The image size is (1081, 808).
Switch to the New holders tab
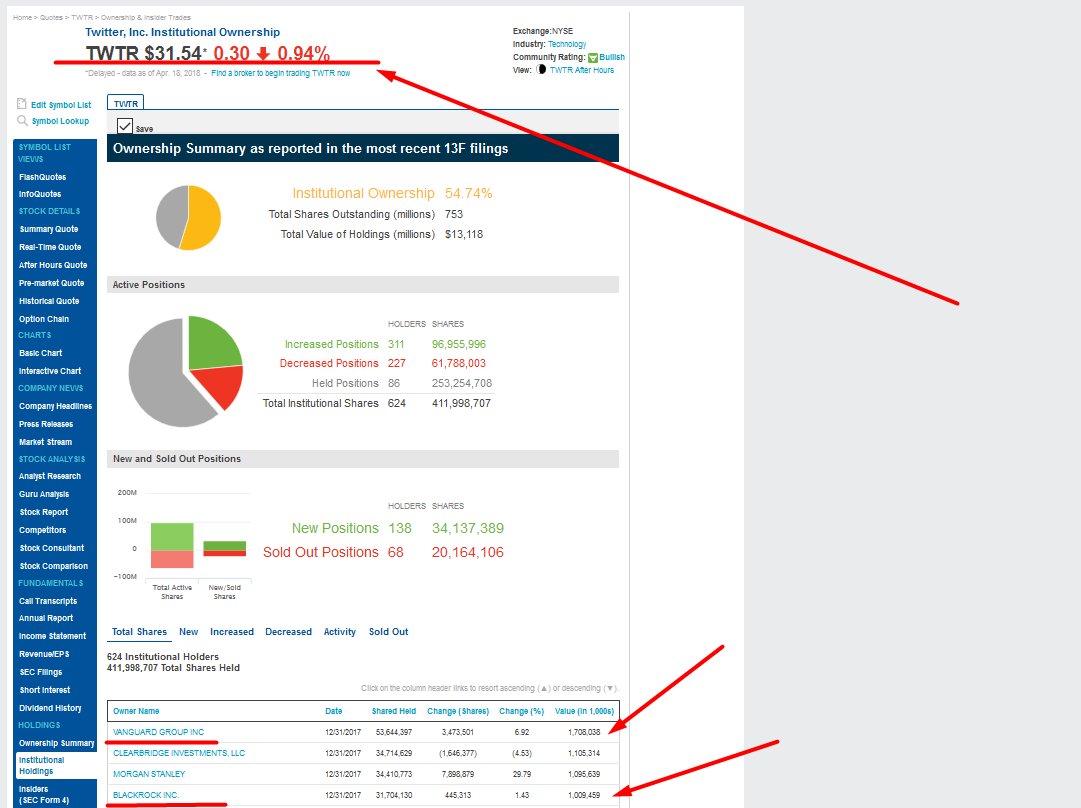point(188,632)
